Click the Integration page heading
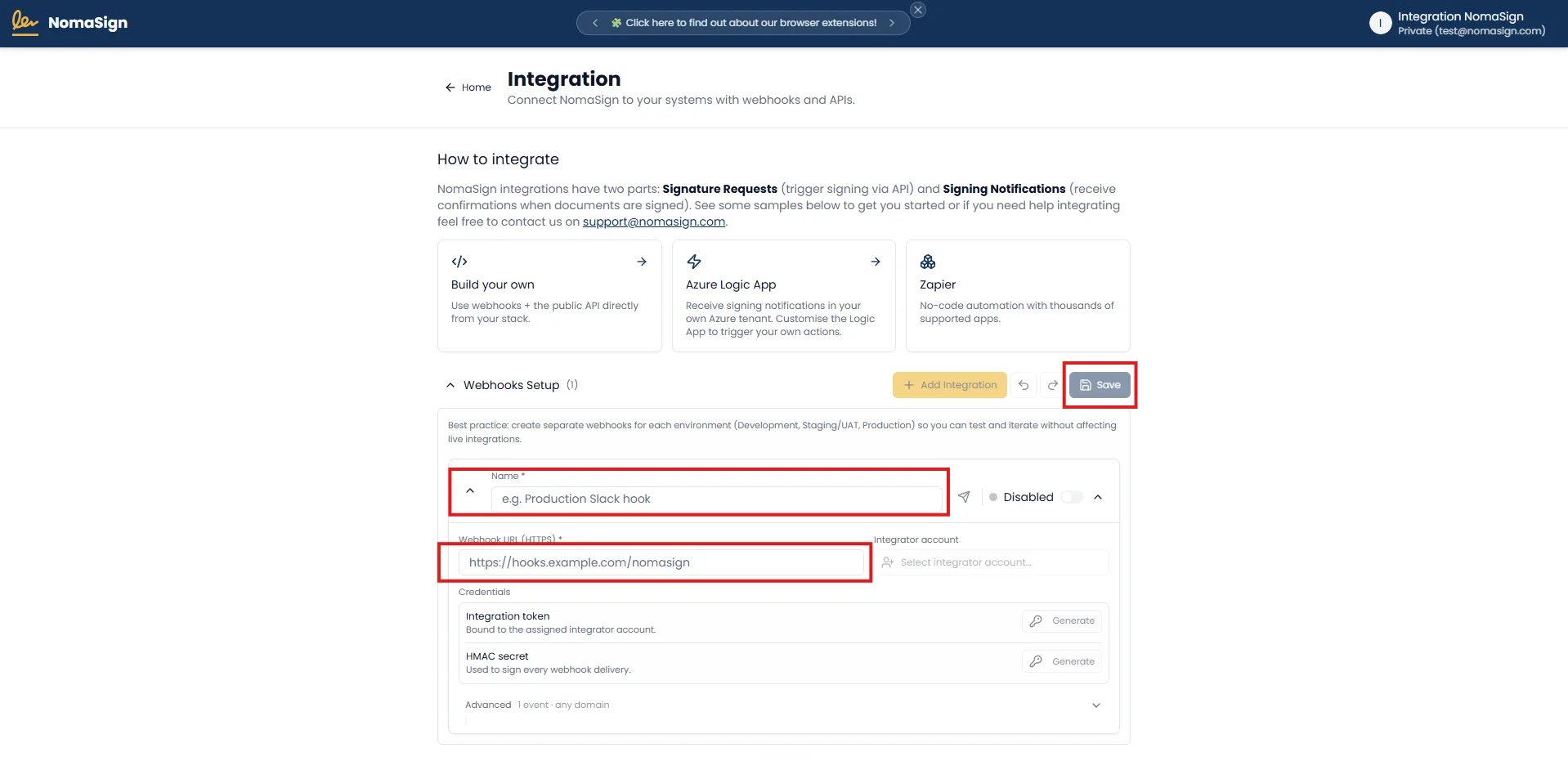Image resolution: width=1568 pixels, height=770 pixels. (564, 79)
